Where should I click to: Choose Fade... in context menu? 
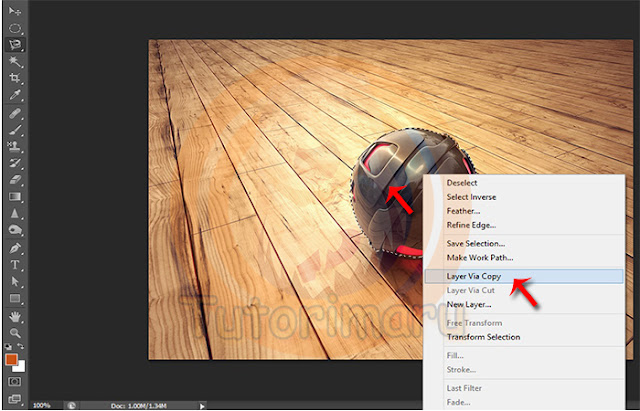[x=458, y=402]
